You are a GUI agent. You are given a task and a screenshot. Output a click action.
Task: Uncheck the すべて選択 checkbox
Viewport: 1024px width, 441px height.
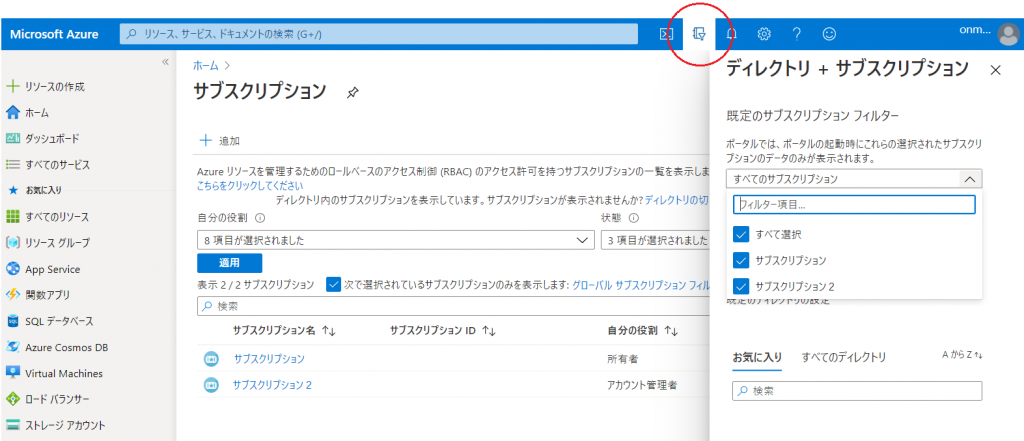(741, 234)
